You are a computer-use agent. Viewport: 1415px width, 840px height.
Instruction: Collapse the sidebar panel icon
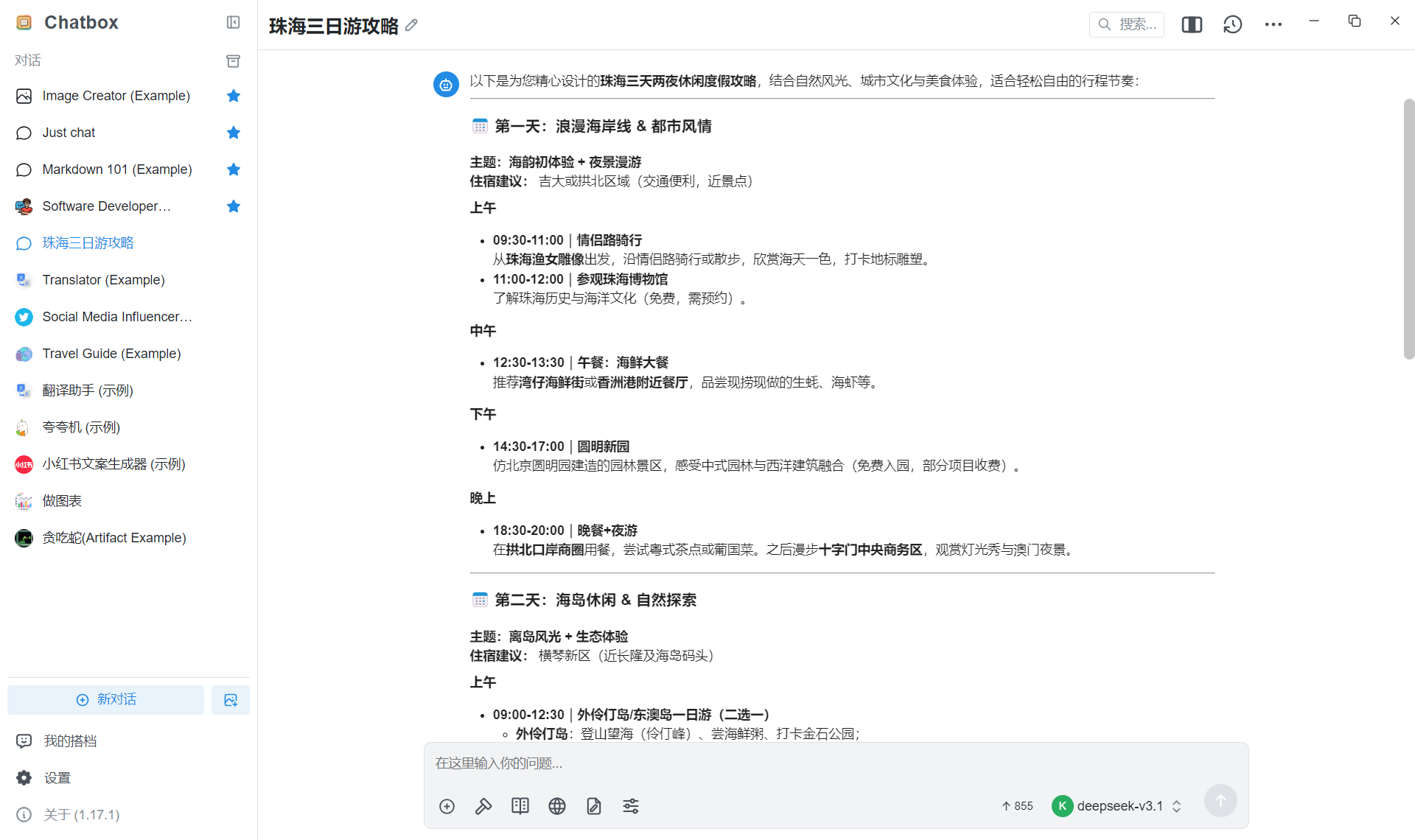233,22
